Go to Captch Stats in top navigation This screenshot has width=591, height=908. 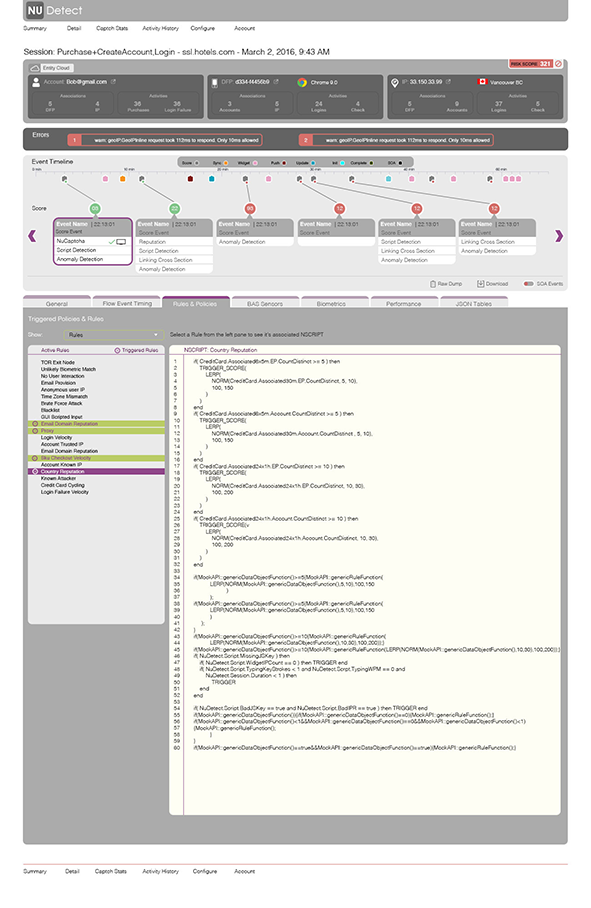point(112,28)
